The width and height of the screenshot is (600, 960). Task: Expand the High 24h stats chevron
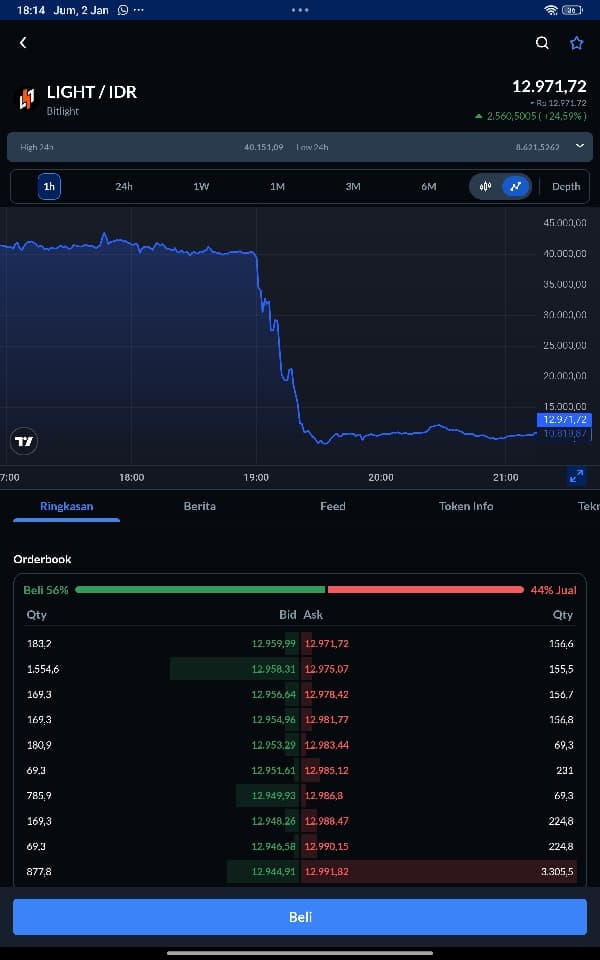(x=580, y=146)
